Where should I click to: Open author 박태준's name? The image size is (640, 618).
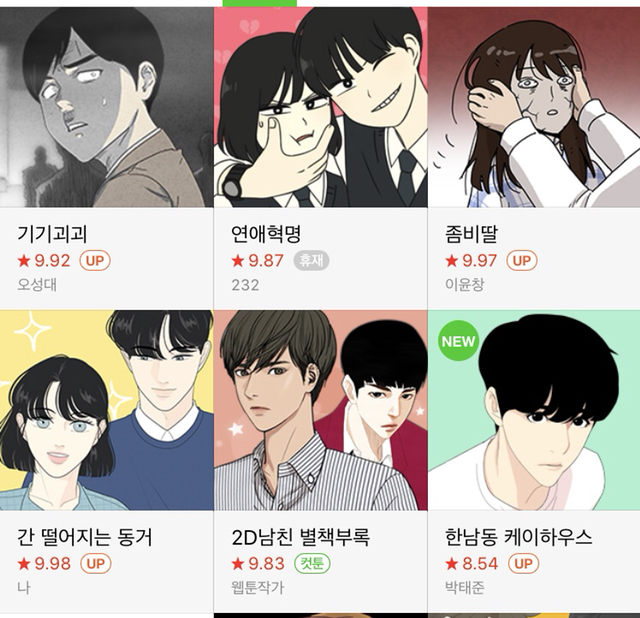(x=464, y=588)
